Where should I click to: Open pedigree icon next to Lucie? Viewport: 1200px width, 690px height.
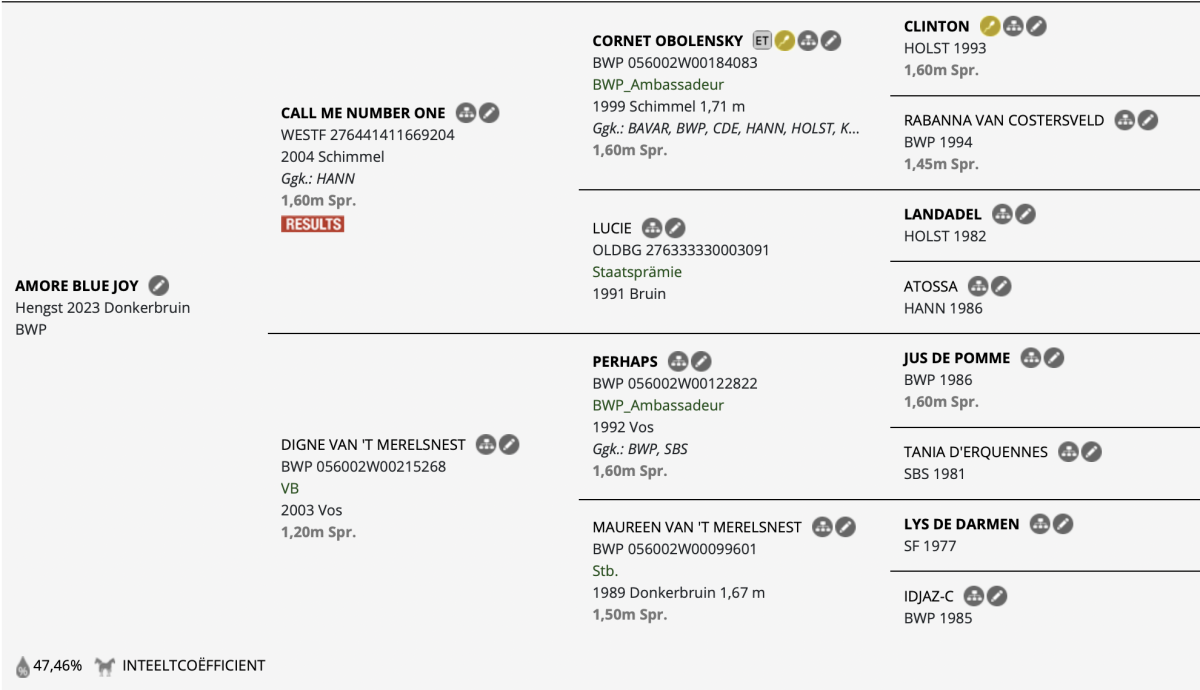pos(652,228)
